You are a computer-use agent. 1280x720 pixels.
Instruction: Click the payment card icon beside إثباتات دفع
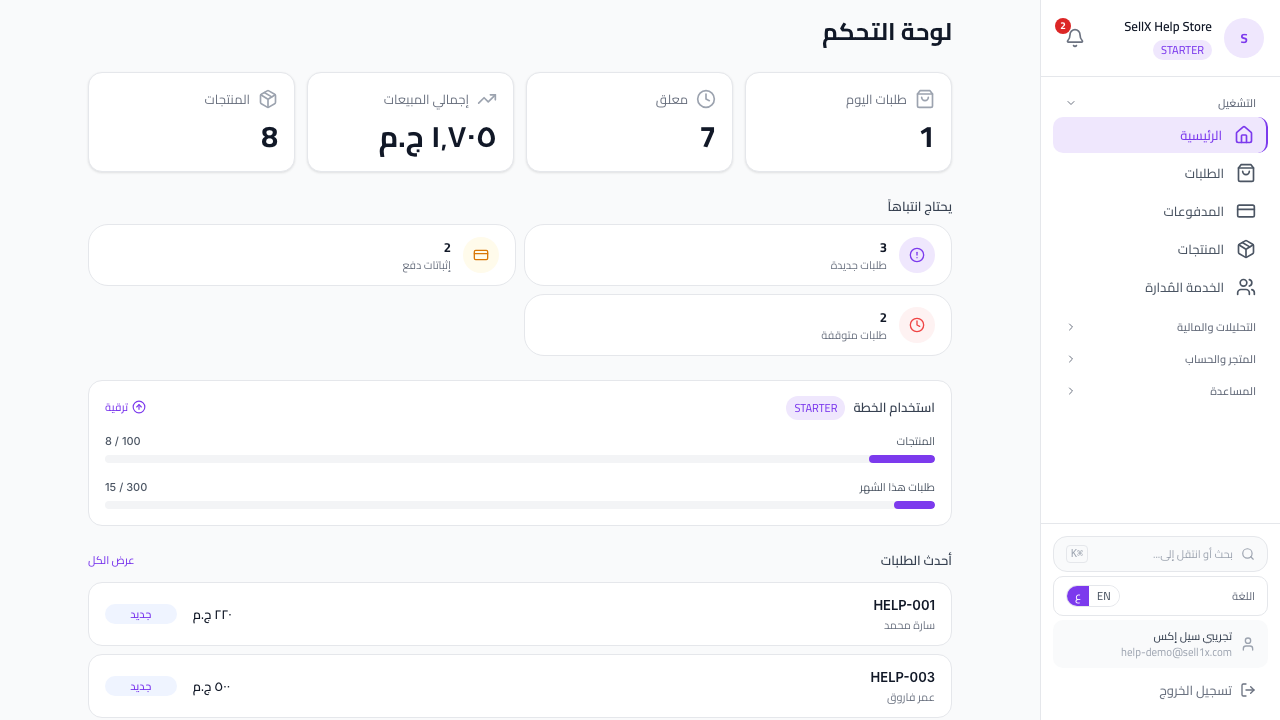(481, 255)
